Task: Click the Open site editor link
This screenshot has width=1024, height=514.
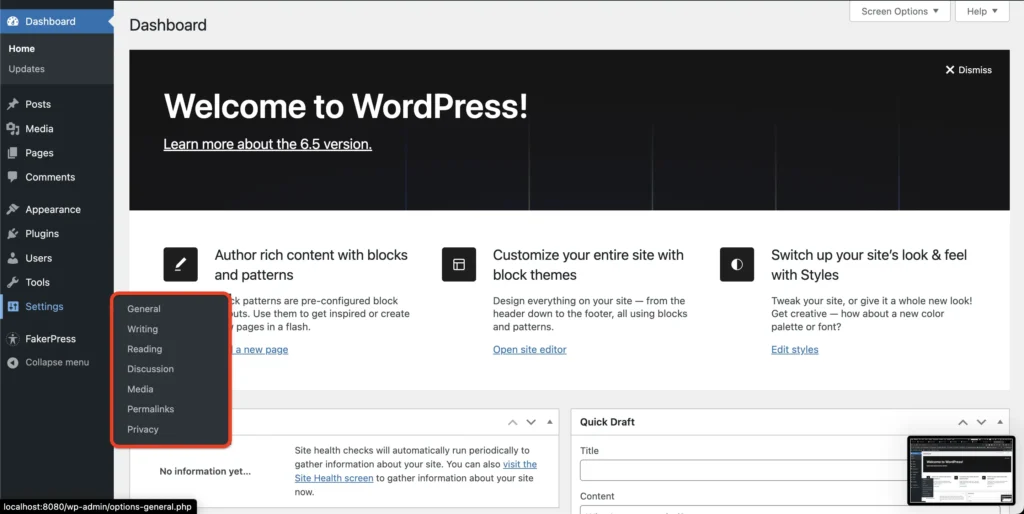Action: pos(529,350)
